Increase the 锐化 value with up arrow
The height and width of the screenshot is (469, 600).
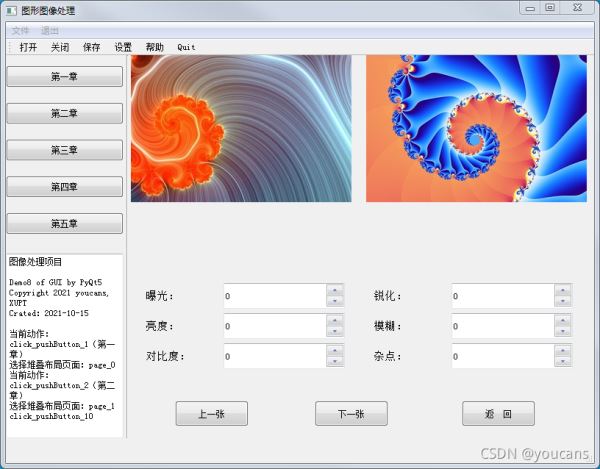tap(563, 291)
